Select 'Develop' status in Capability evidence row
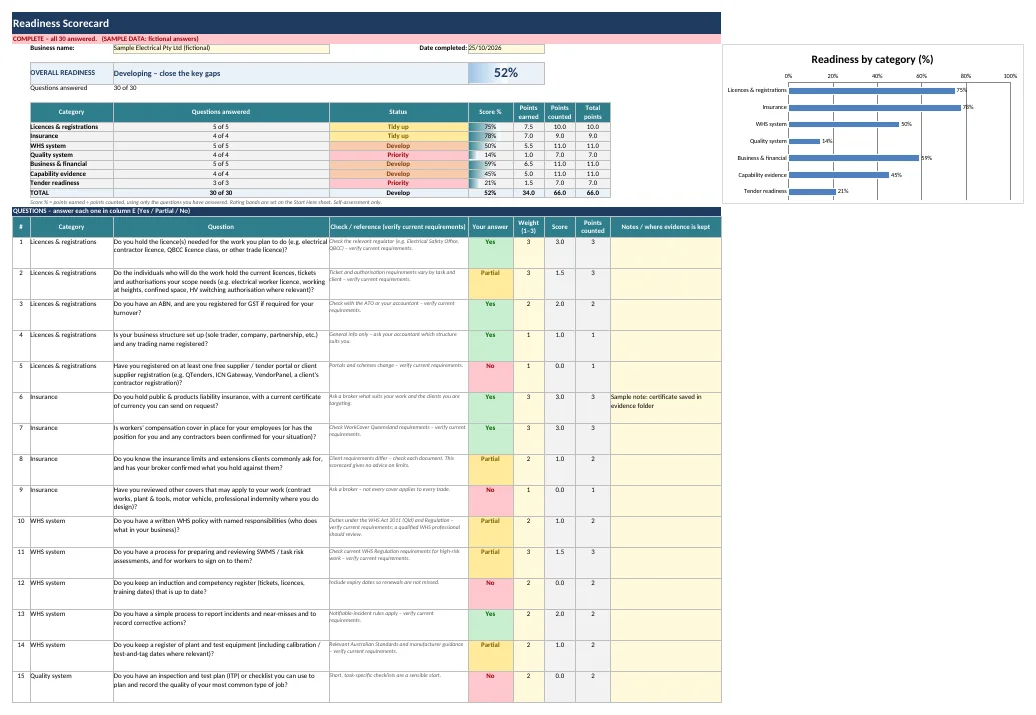The width and height of the screenshot is (1036, 715). coord(398,174)
